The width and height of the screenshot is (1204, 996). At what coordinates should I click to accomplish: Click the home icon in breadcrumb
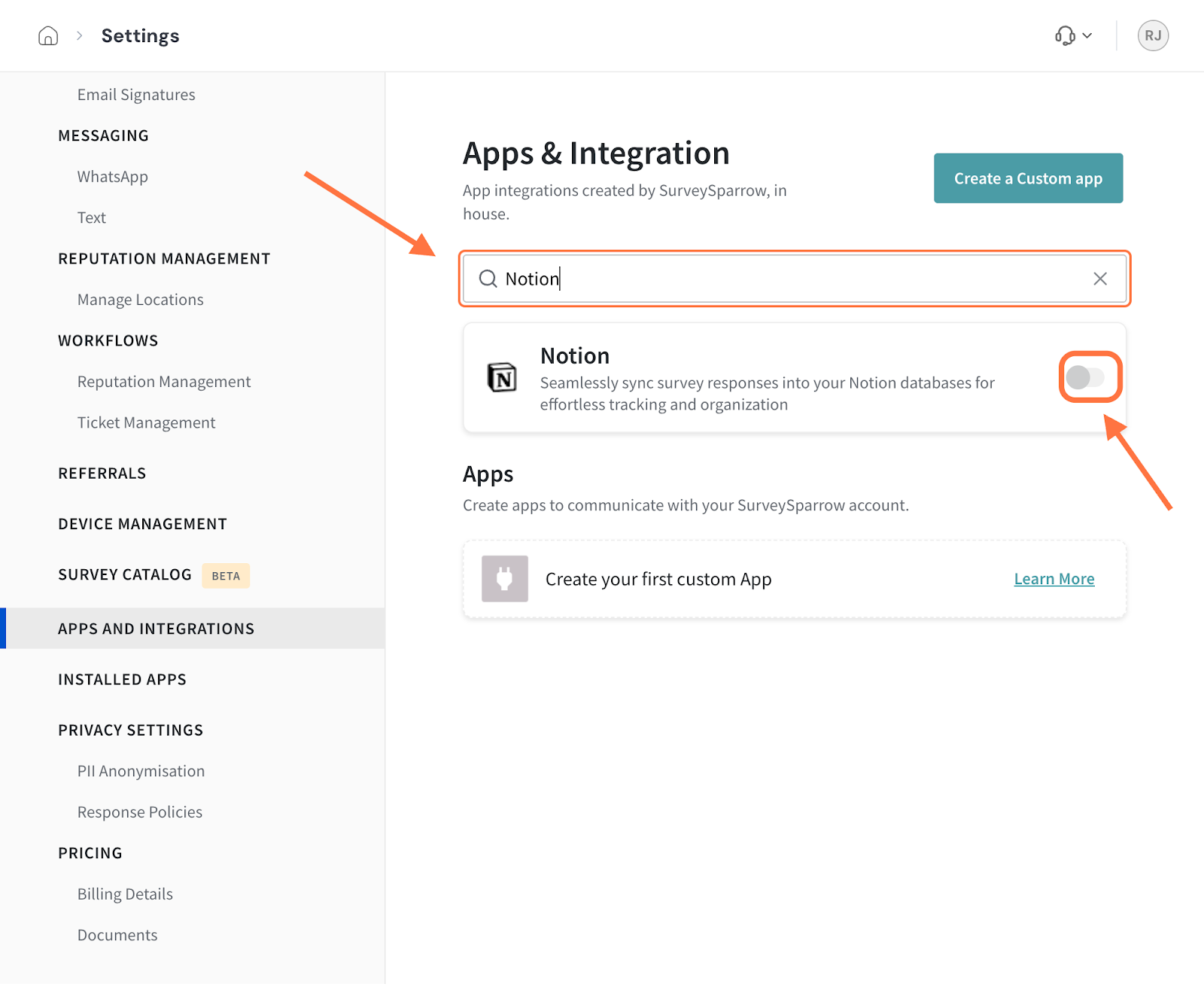[48, 36]
